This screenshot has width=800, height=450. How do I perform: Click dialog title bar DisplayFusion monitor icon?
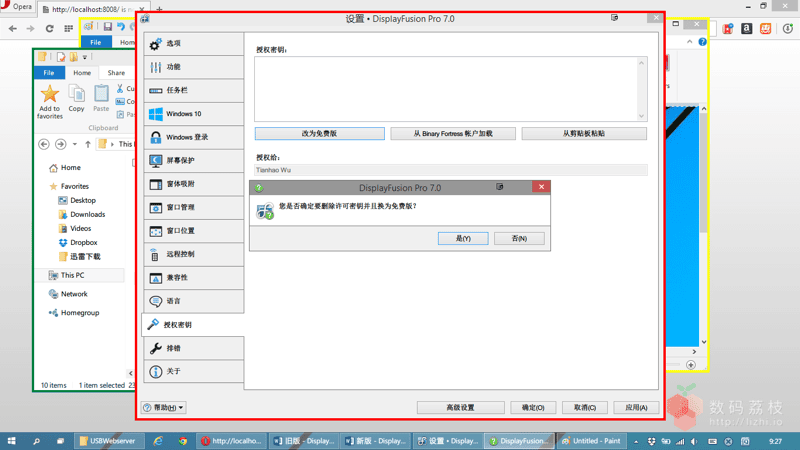[499, 187]
